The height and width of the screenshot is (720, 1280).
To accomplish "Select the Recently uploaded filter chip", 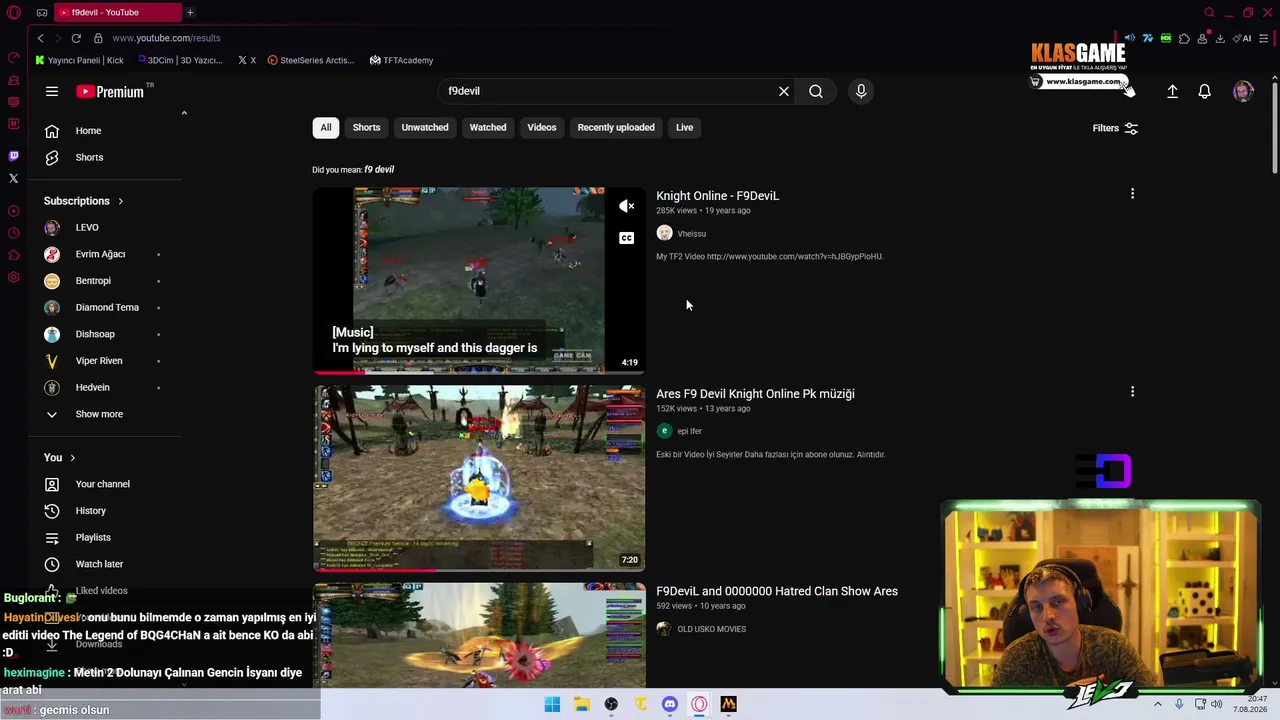I will click(x=616, y=127).
